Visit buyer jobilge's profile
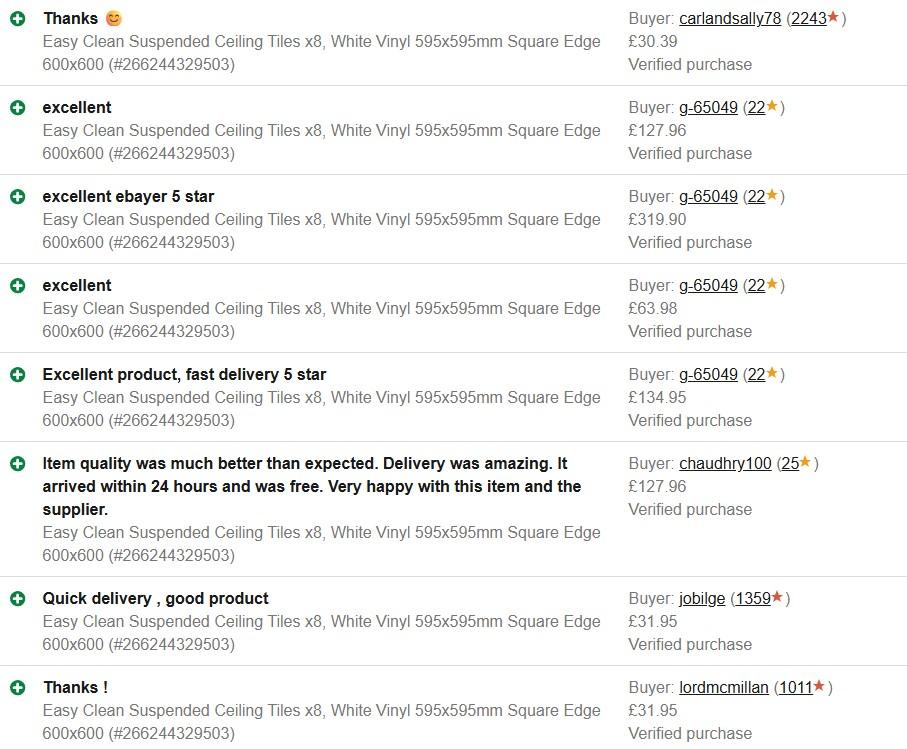This screenshot has width=907, height=749. 702,599
